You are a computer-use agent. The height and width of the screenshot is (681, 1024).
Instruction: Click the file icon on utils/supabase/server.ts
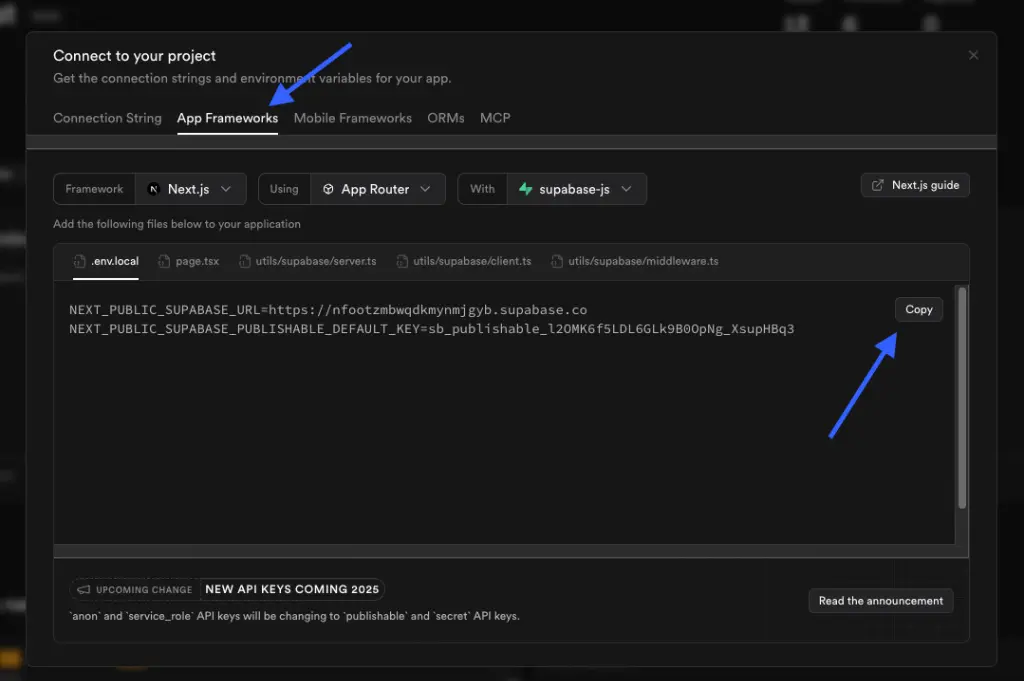[244, 261]
